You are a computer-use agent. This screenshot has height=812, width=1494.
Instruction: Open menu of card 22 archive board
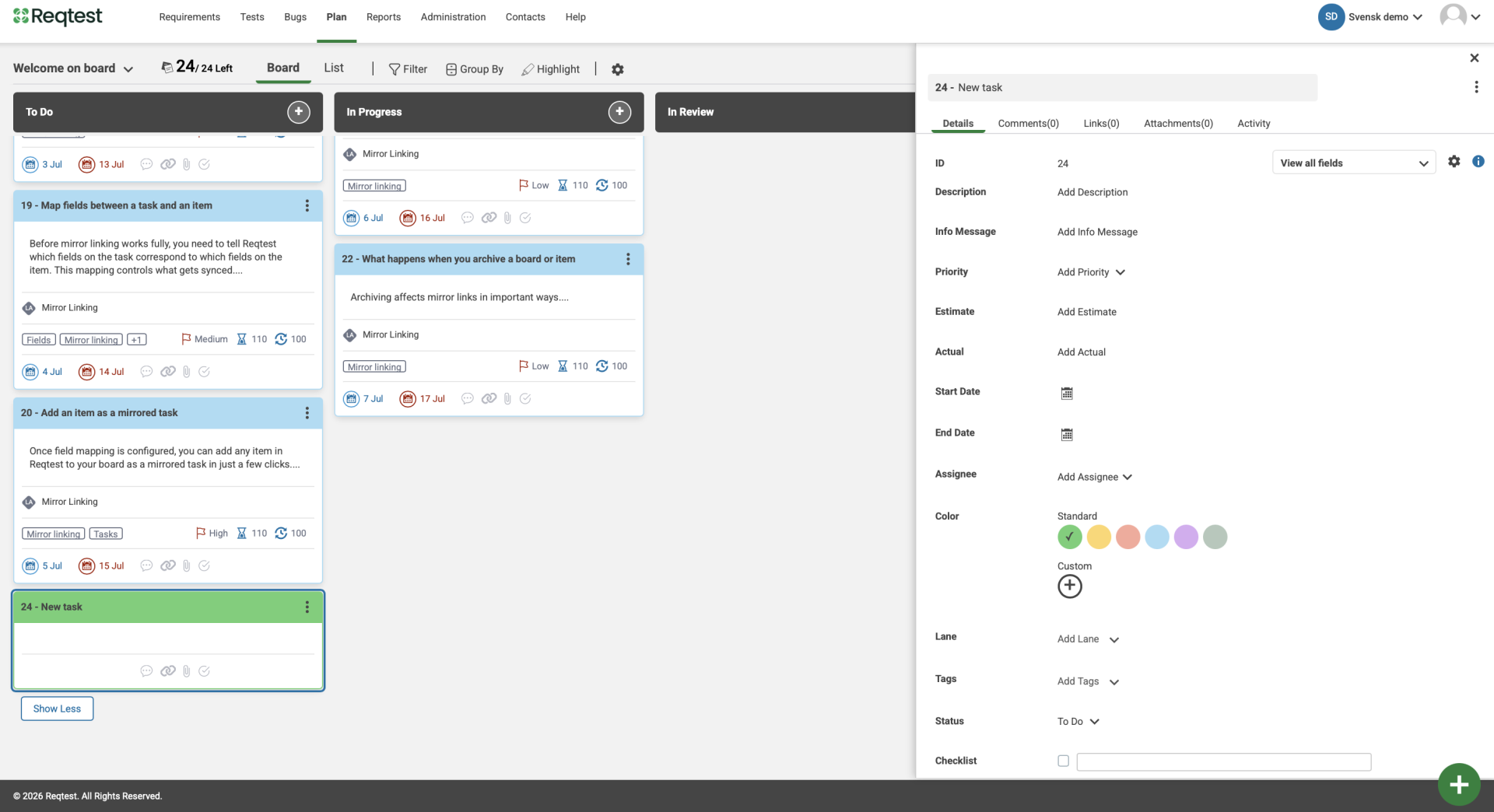[628, 259]
